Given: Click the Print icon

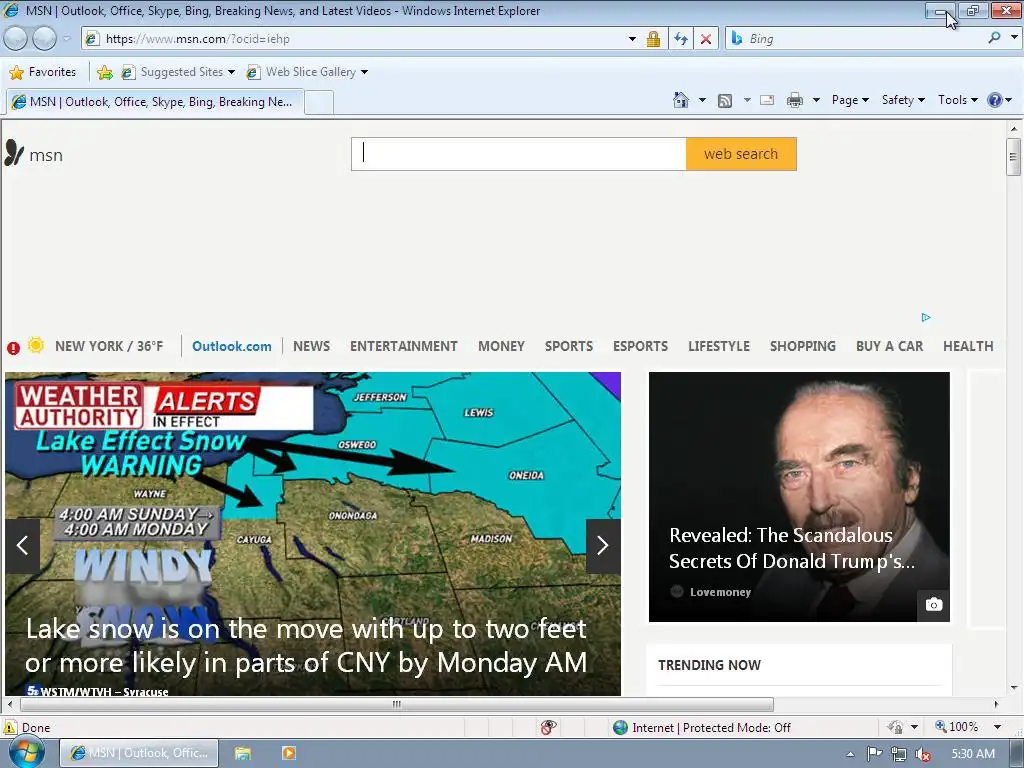Looking at the screenshot, I should point(795,100).
